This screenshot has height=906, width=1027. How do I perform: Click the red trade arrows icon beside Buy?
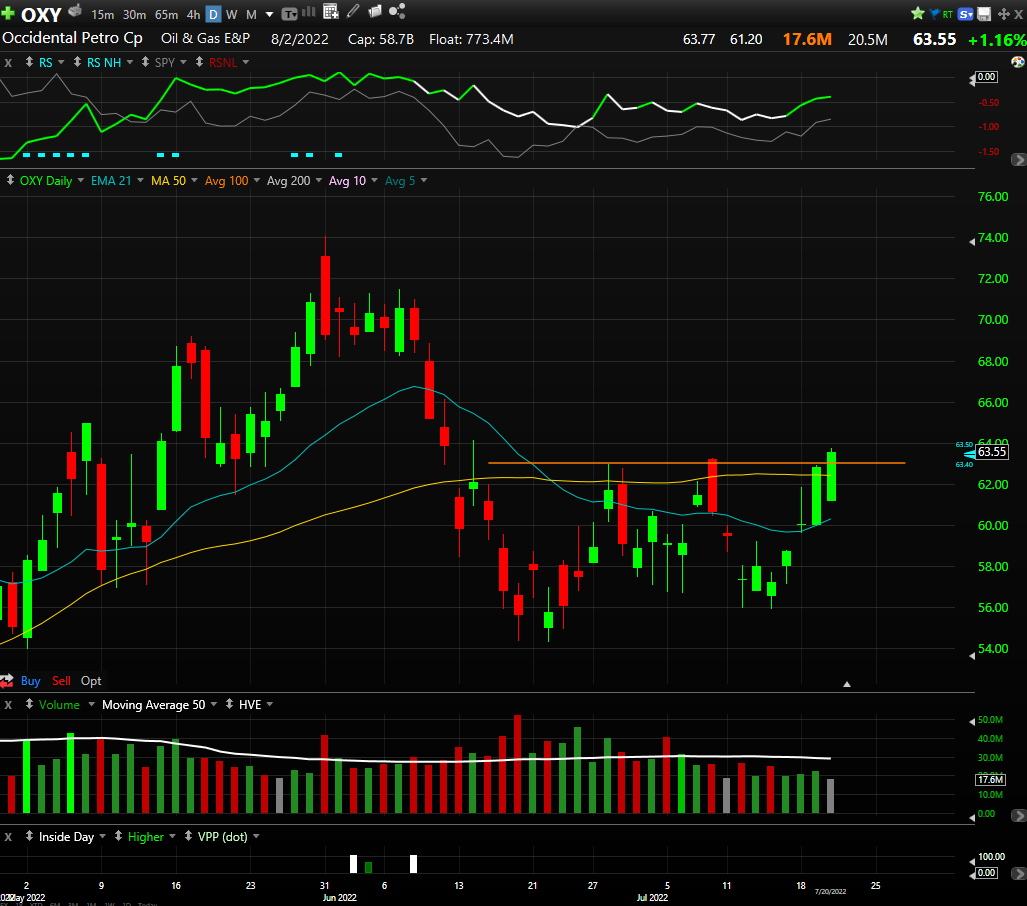(x=7, y=681)
